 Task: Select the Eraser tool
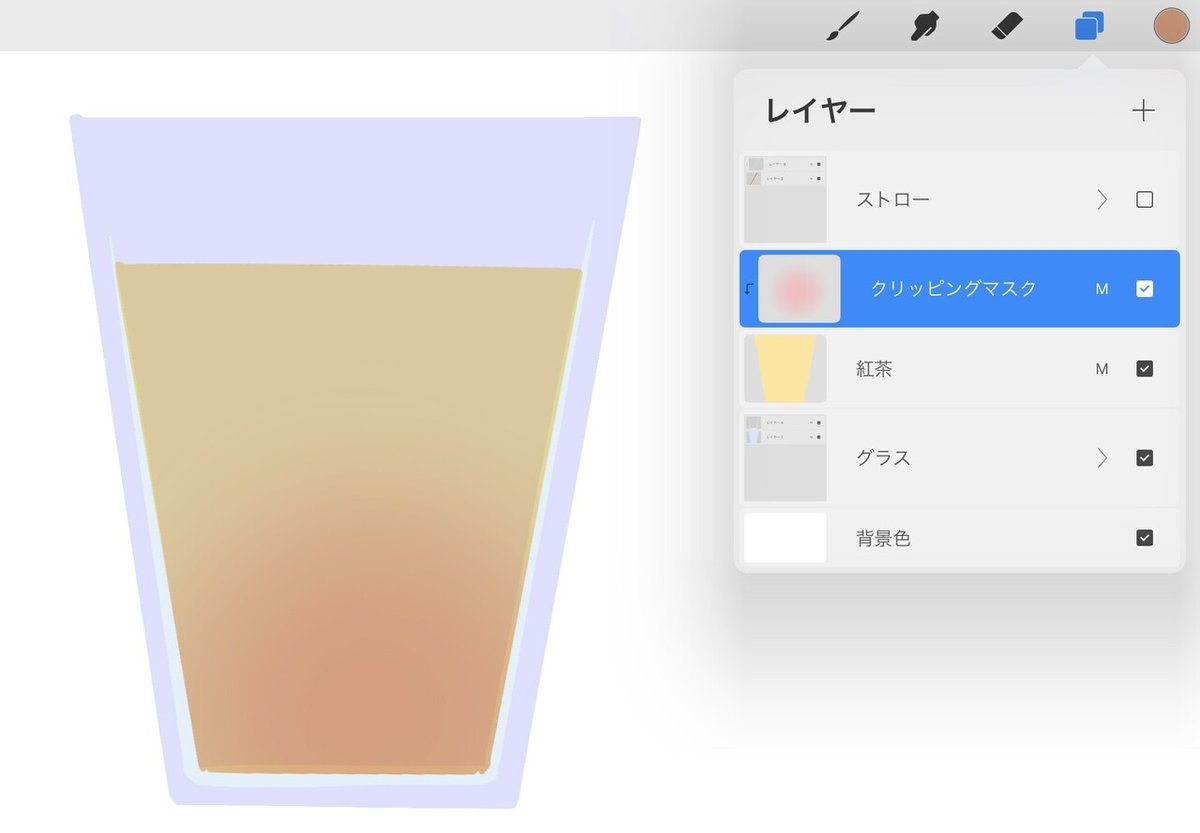pos(1006,27)
